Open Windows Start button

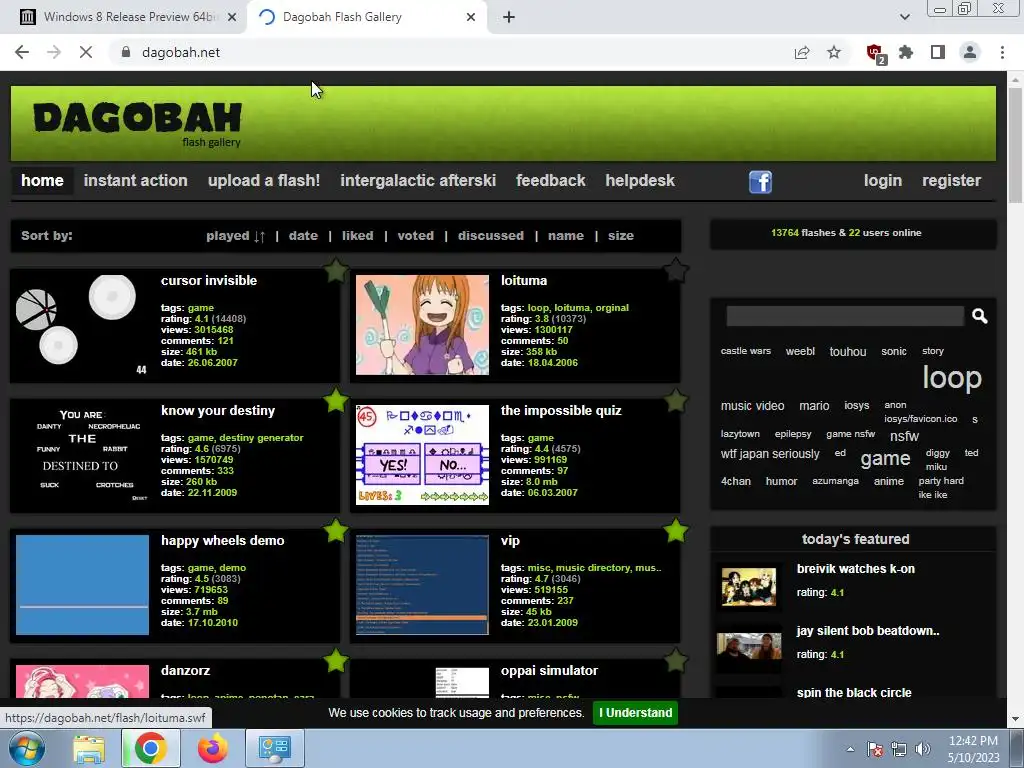[x=26, y=748]
